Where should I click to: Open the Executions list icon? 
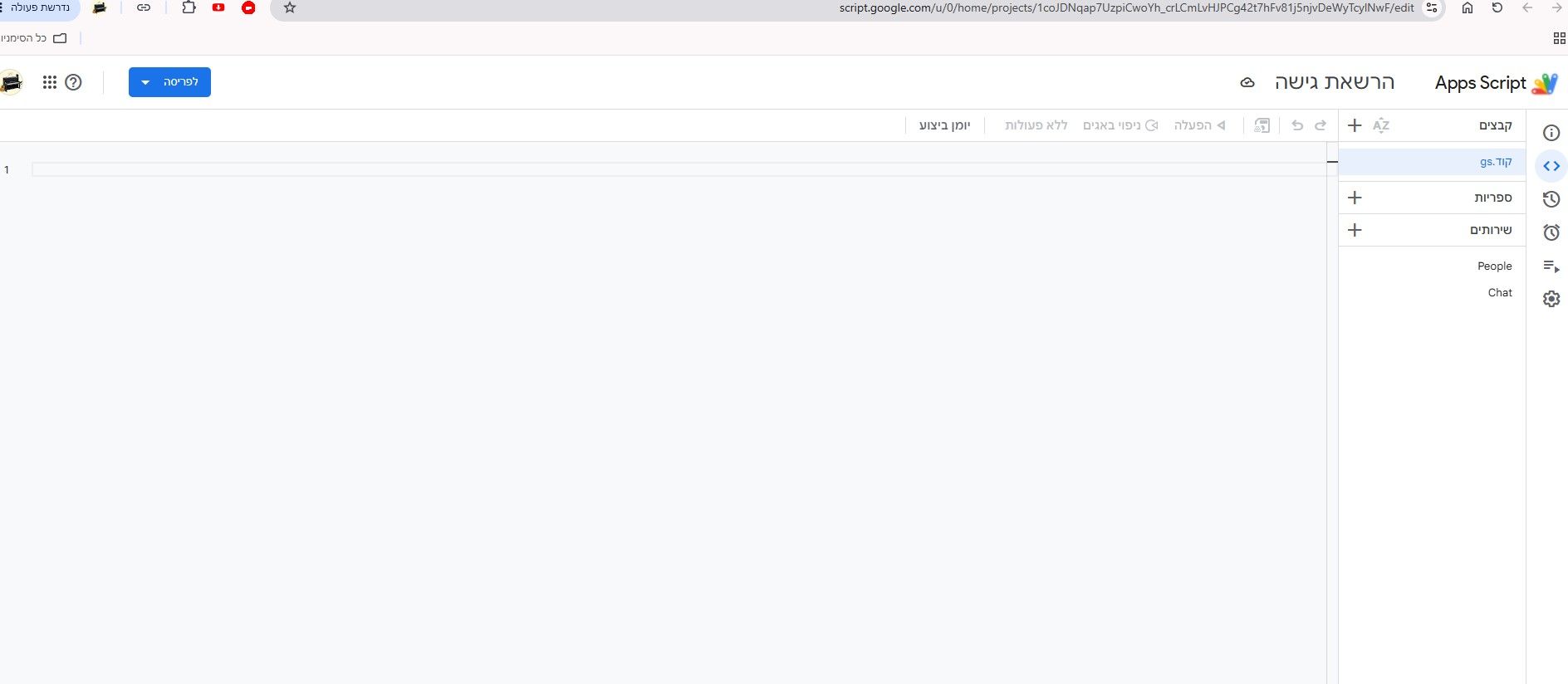click(x=1551, y=266)
